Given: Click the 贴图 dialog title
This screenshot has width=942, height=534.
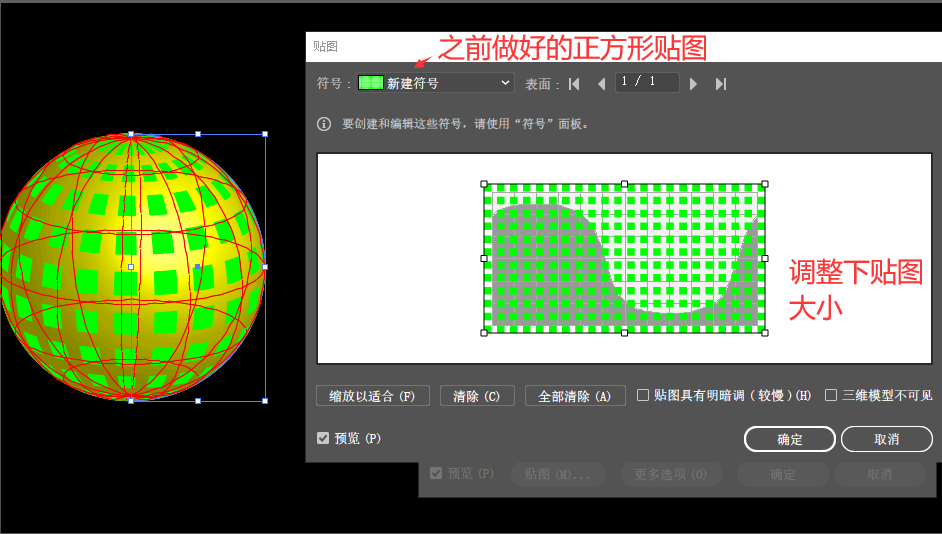Looking at the screenshot, I should (325, 46).
